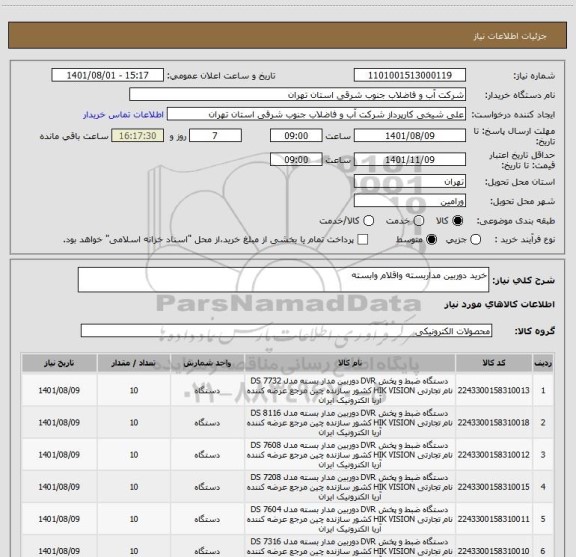This screenshot has height=557, width=576.
Task: Open اطلاعات تماس خریدار link
Action: [123, 115]
